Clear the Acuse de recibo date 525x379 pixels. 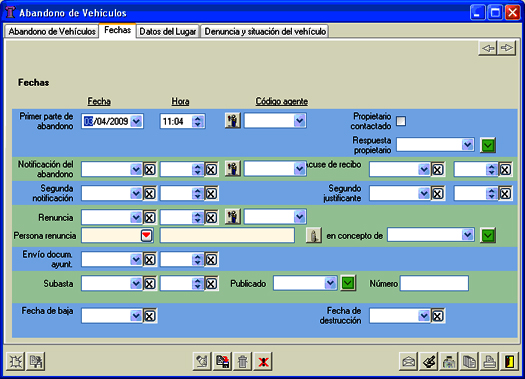tap(438, 169)
